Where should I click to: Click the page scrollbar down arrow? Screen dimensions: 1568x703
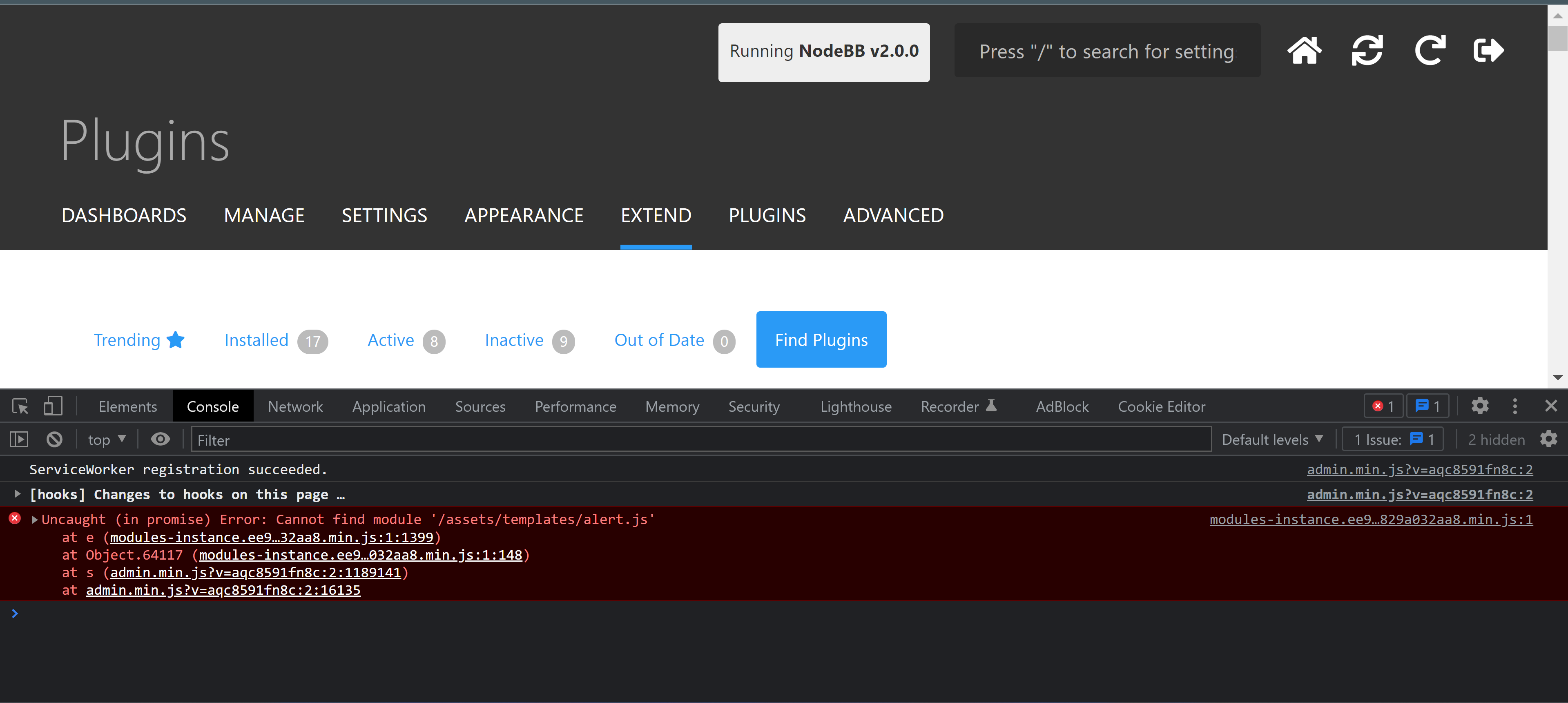pos(1558,377)
